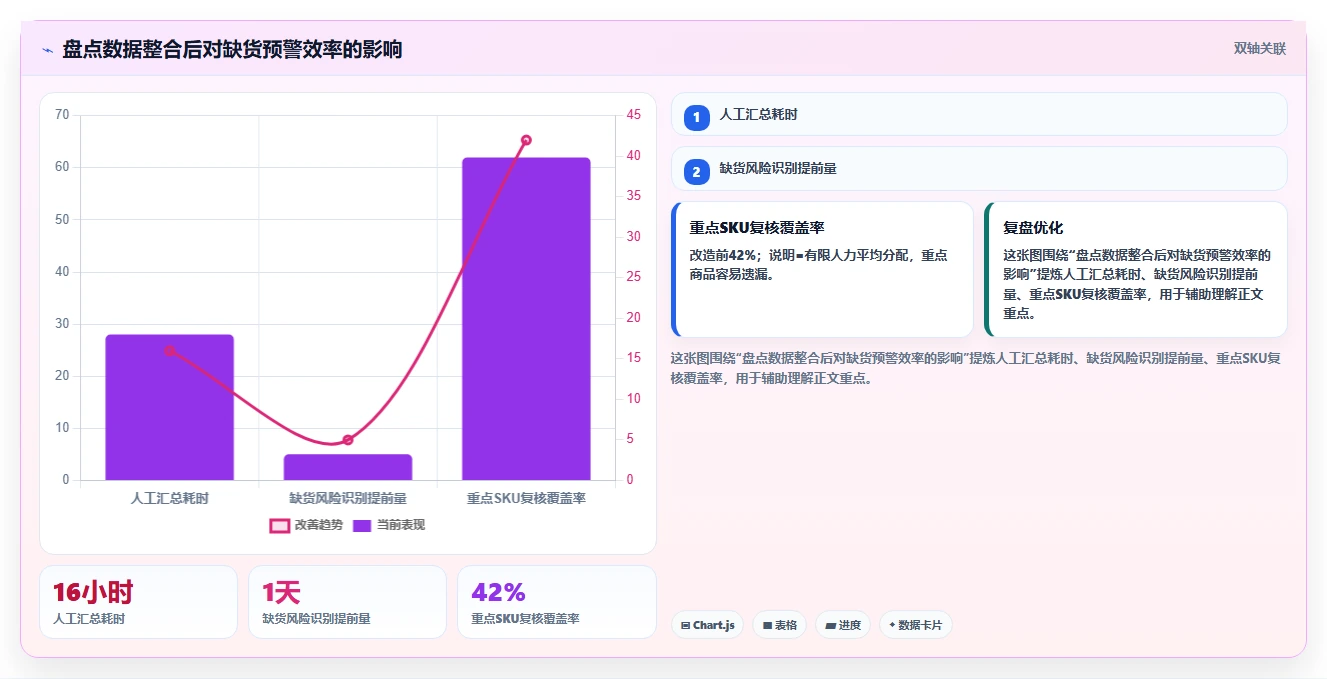
Task: Open the 重点SKU复核覆盖率 info card
Action: click(x=822, y=269)
